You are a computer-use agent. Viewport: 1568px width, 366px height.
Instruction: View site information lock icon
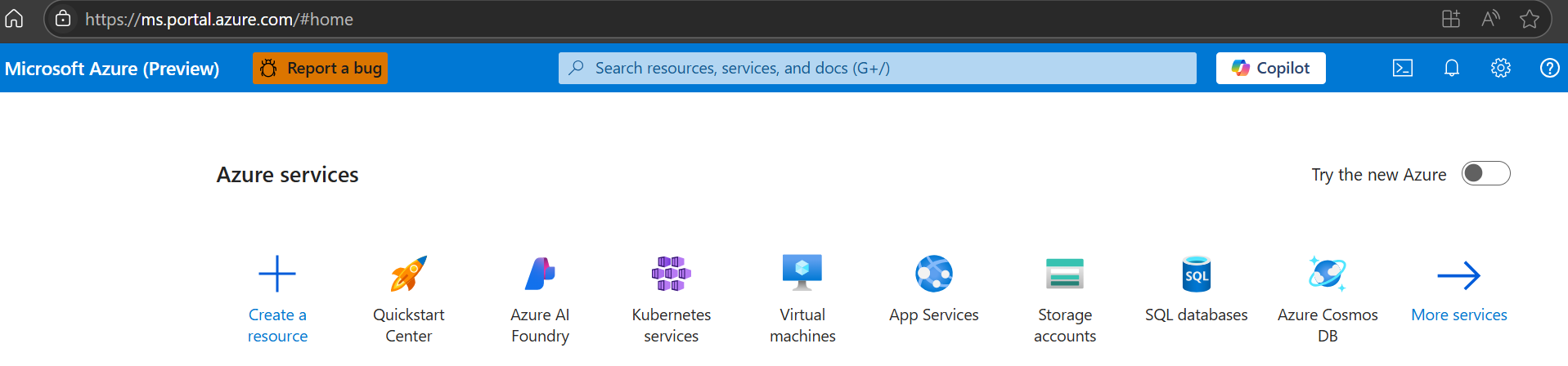63,19
